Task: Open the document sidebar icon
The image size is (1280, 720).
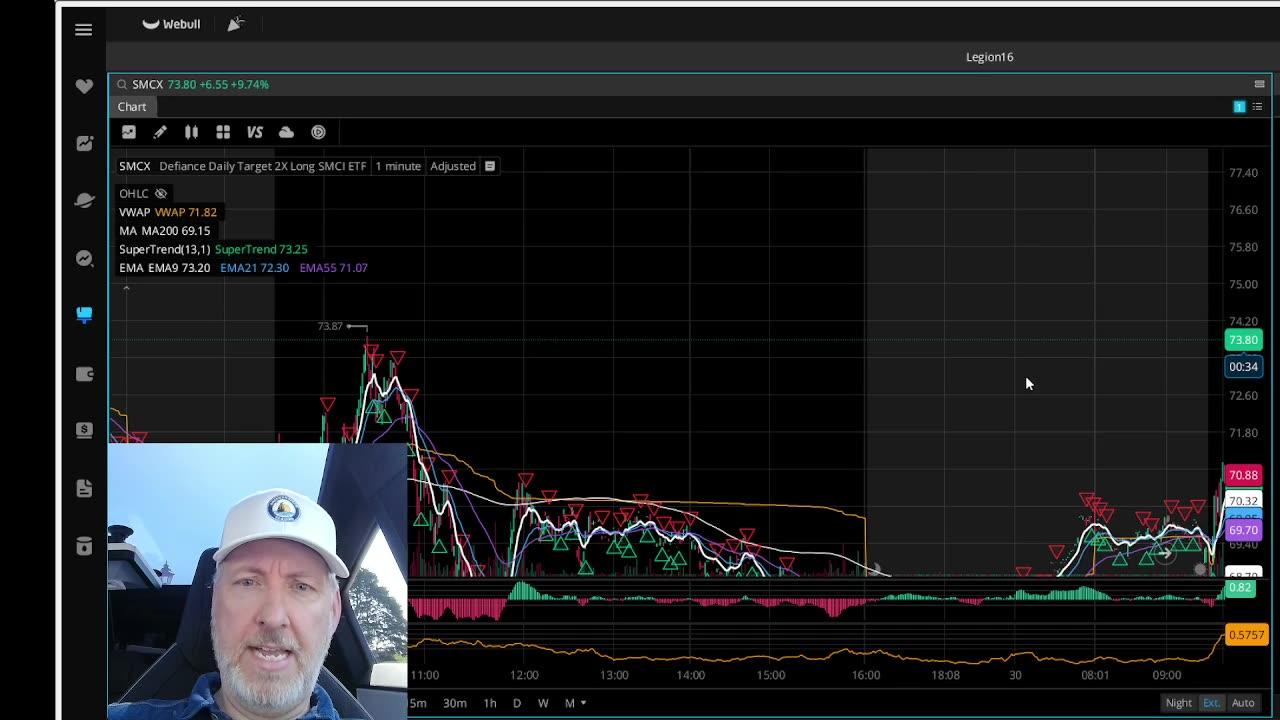Action: pyautogui.click(x=84, y=488)
